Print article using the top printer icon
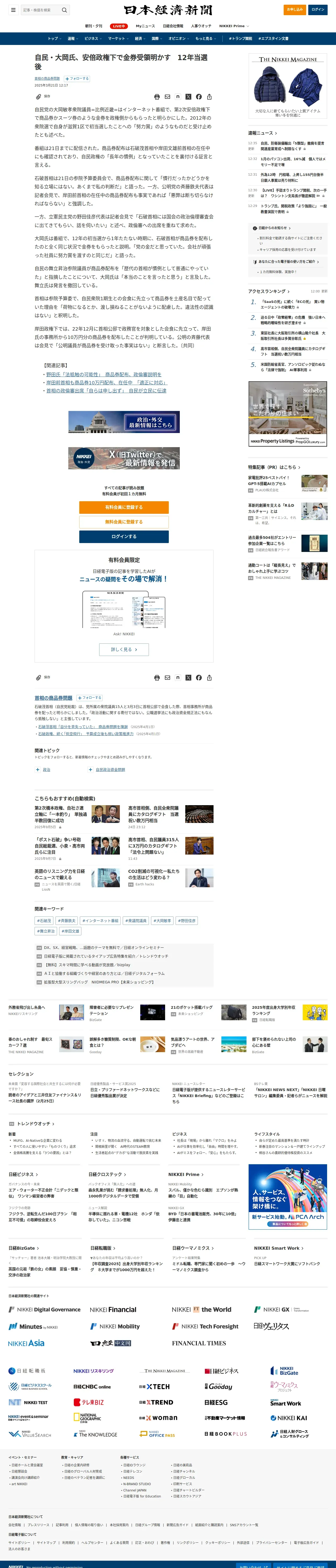Image resolution: width=336 pixels, height=1568 pixels. click(x=157, y=97)
